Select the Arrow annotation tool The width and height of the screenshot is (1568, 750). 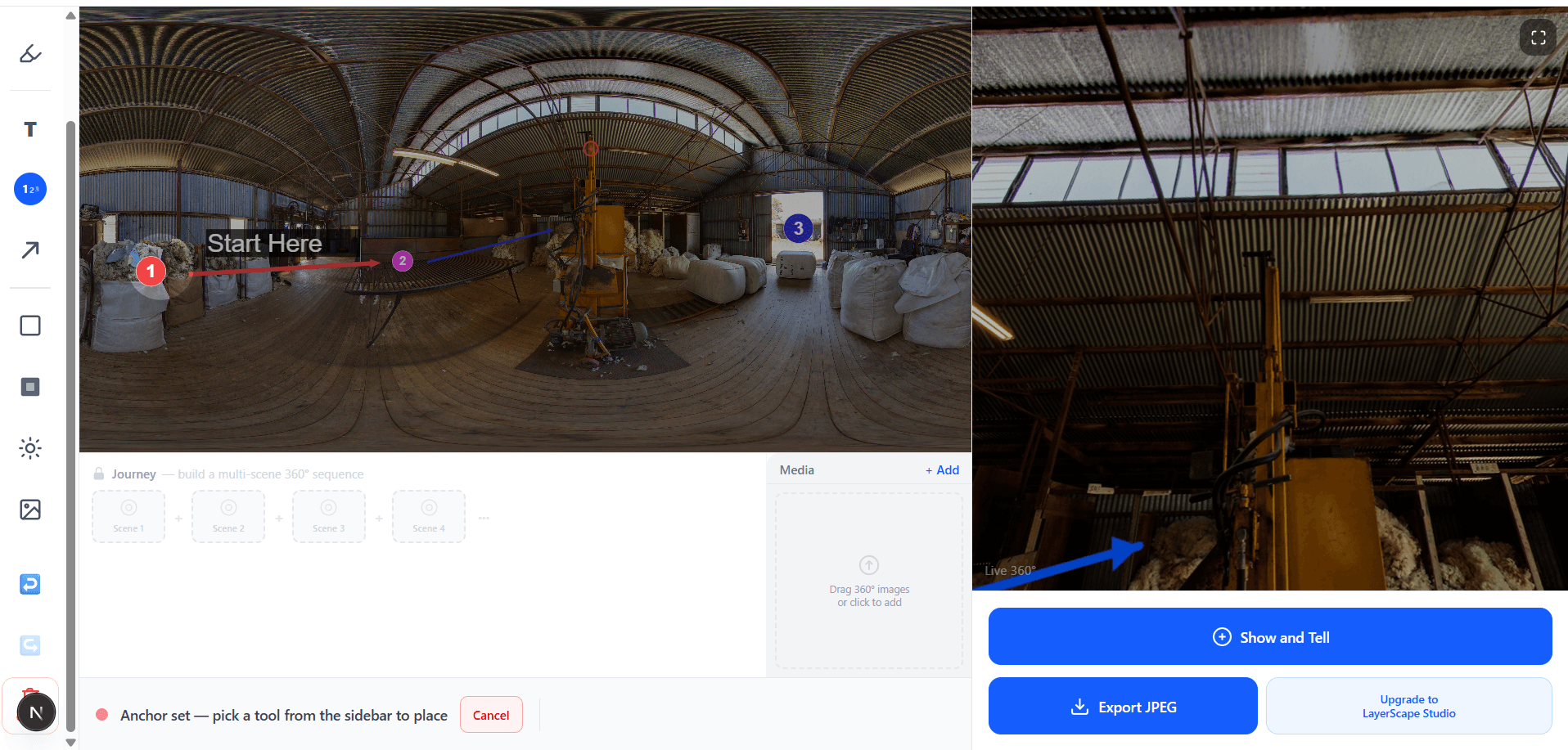(x=29, y=249)
